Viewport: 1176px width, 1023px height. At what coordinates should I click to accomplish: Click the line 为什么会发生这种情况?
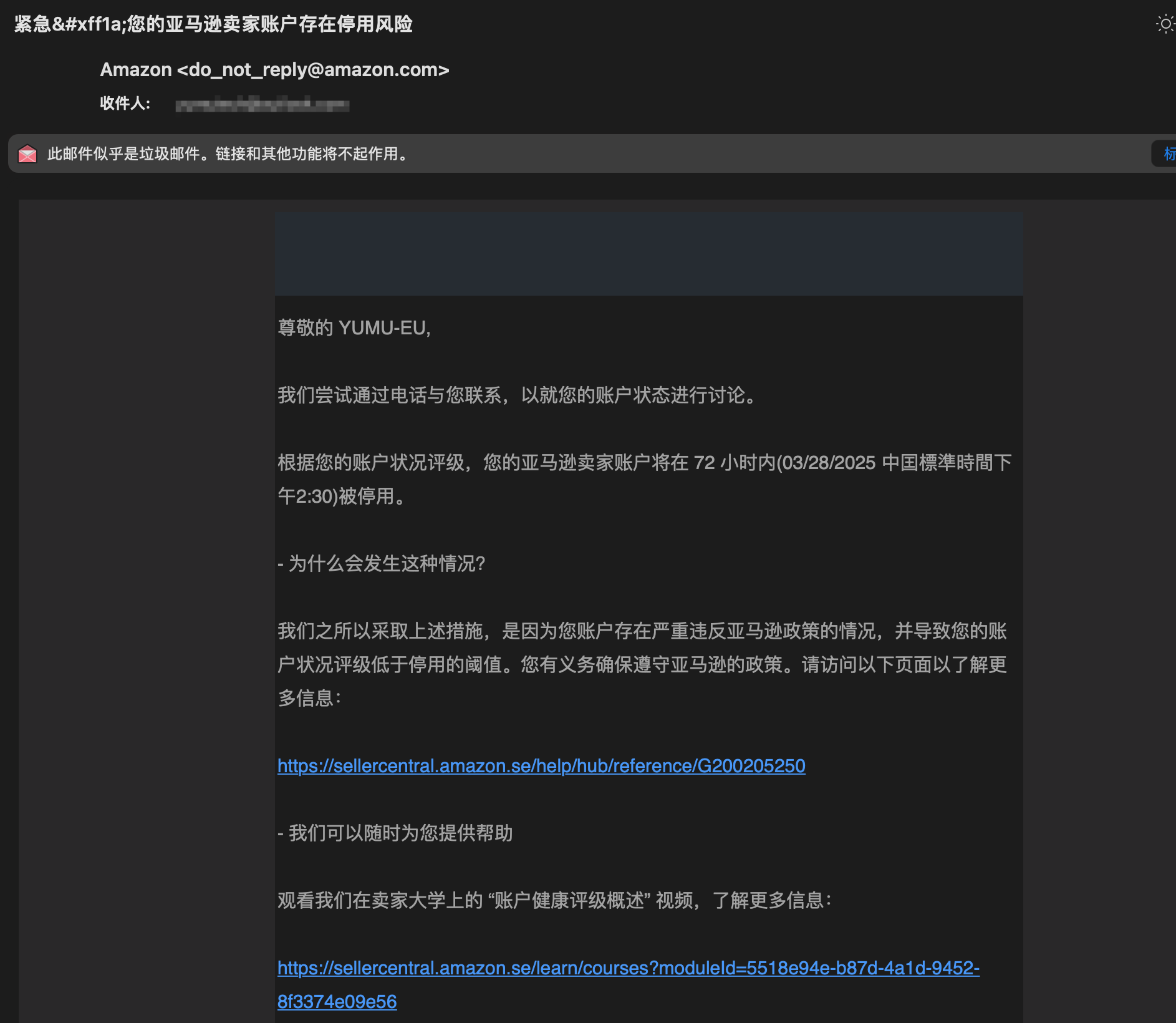point(382,563)
